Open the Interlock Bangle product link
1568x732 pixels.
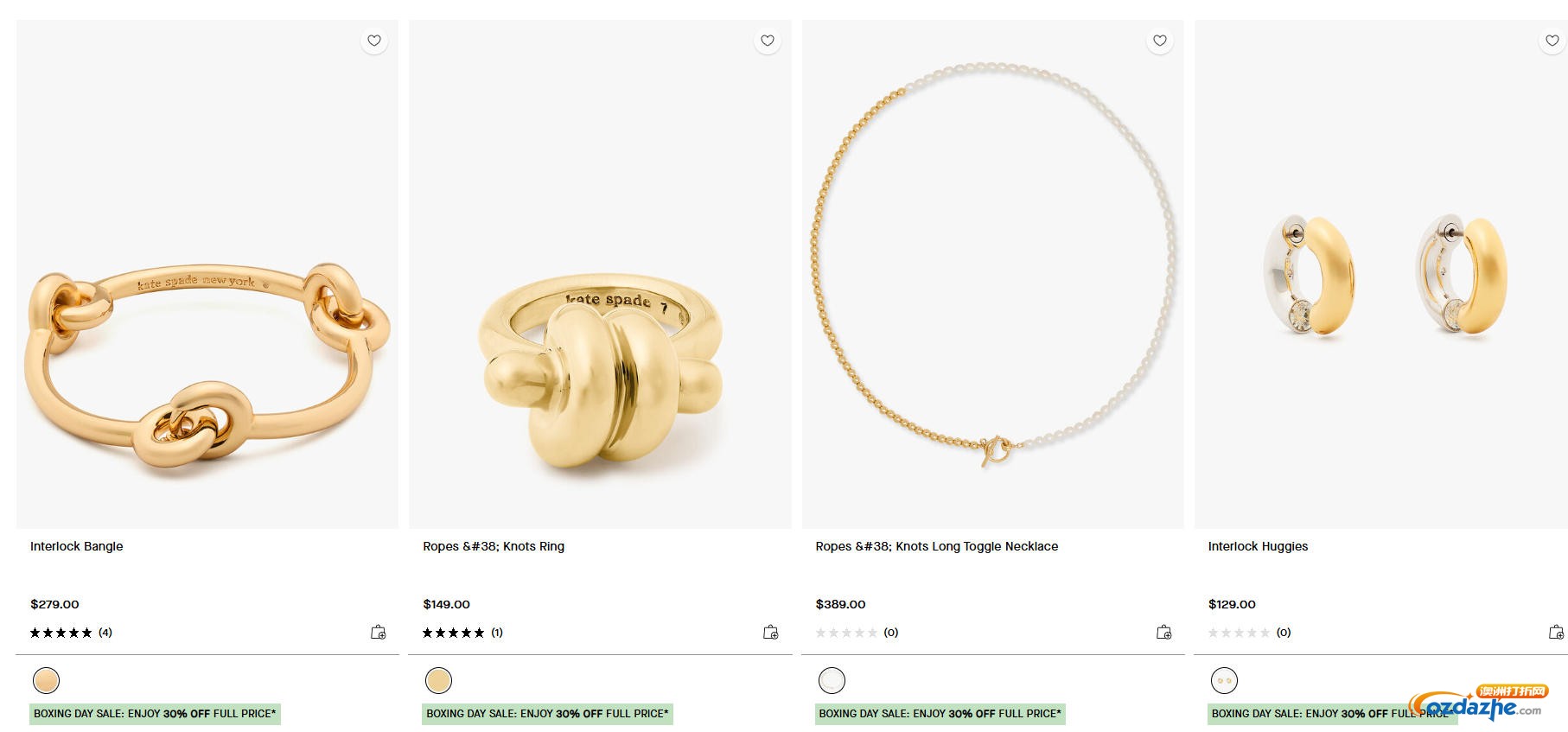(77, 546)
